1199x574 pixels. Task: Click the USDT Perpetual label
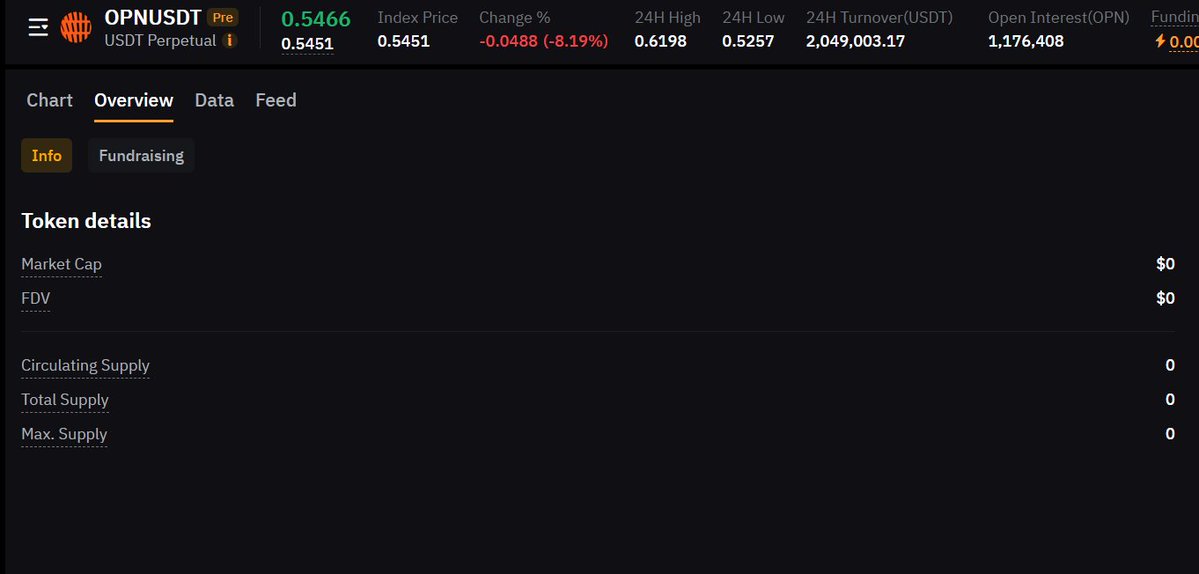[161, 41]
